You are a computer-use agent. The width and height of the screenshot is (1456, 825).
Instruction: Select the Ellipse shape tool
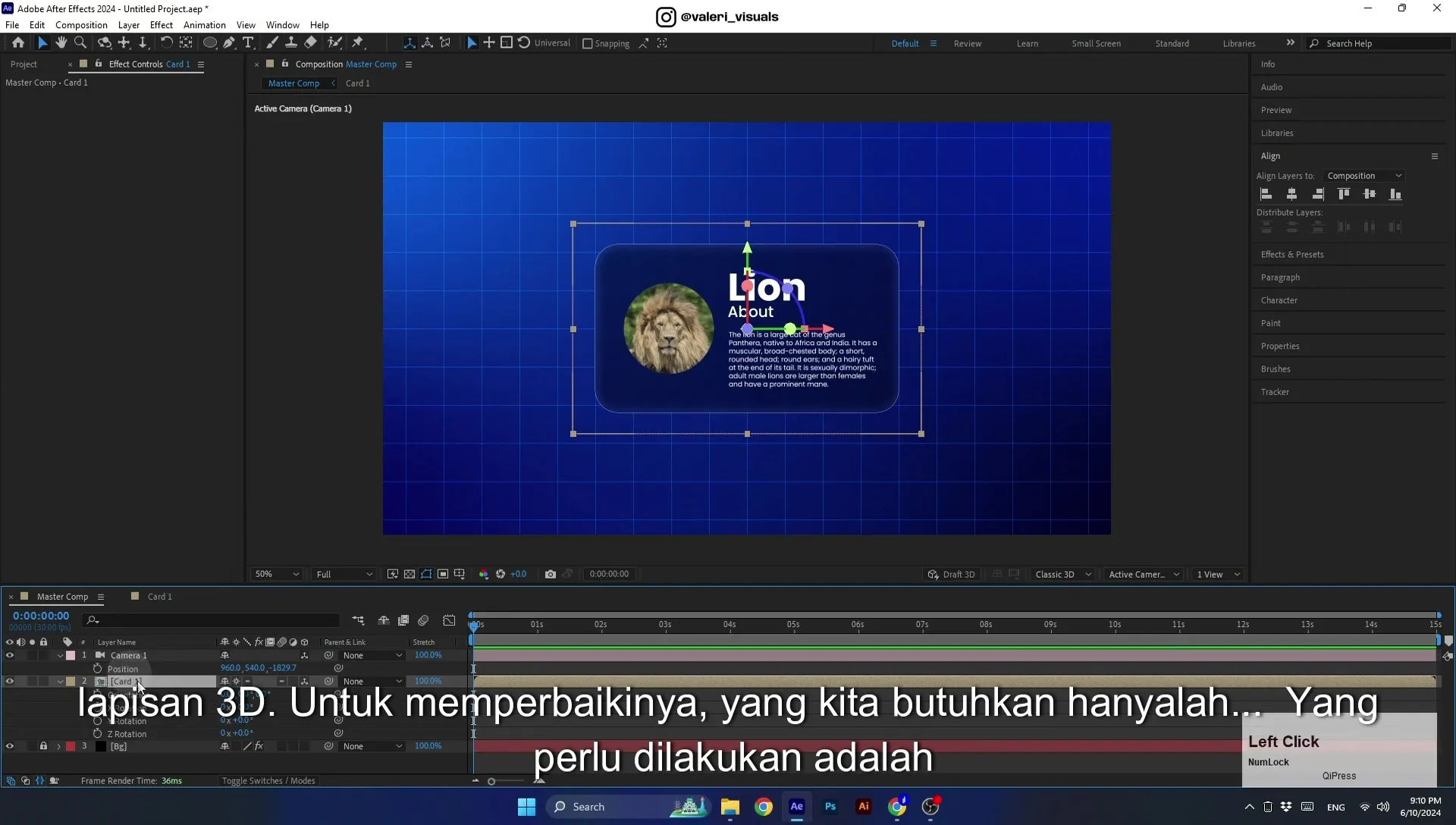210,43
